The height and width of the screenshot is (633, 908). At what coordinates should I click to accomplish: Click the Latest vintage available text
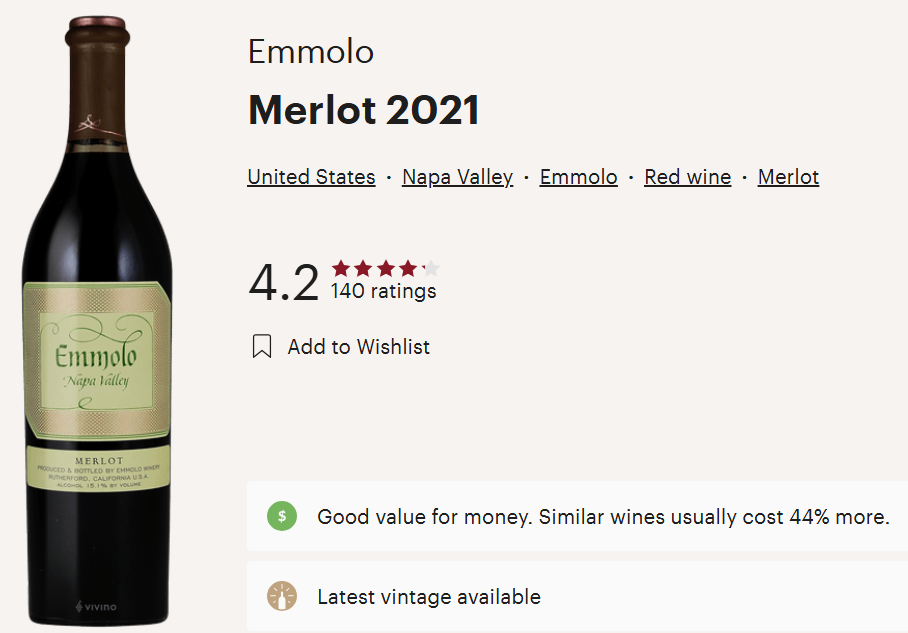(428, 597)
